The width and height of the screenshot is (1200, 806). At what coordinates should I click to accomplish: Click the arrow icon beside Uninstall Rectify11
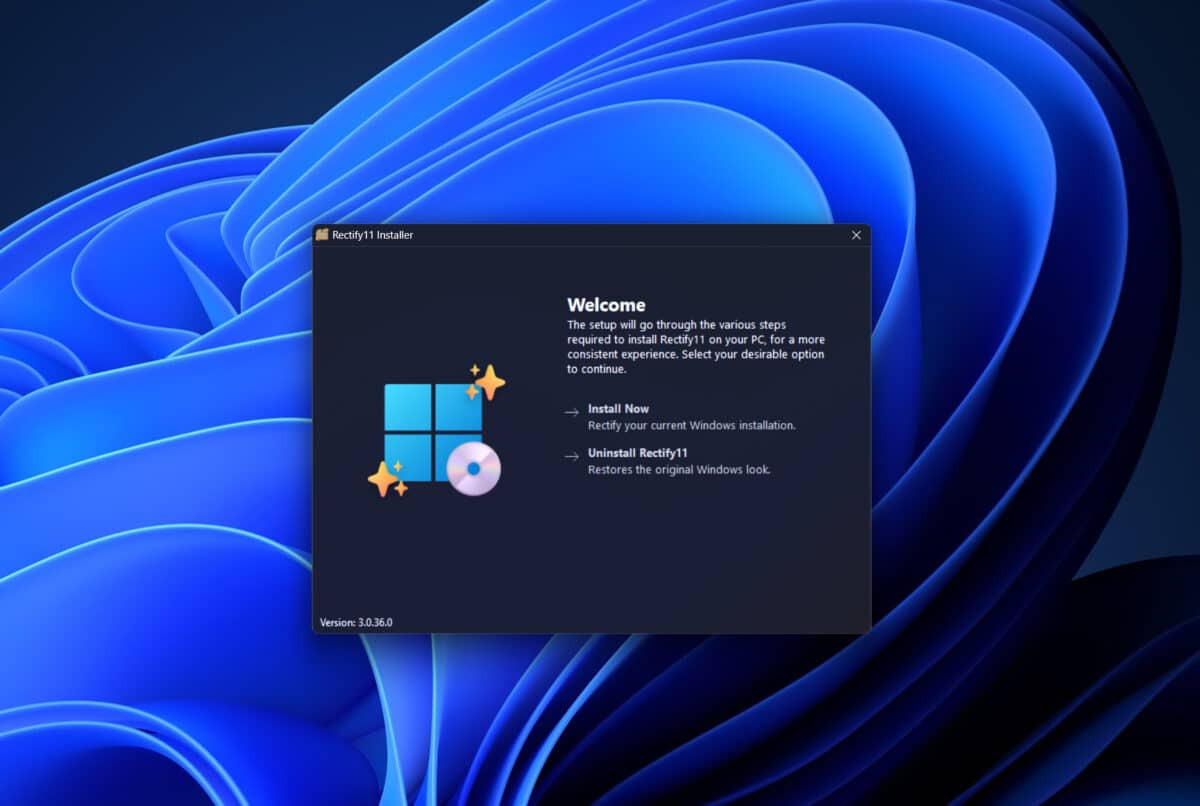pos(571,456)
